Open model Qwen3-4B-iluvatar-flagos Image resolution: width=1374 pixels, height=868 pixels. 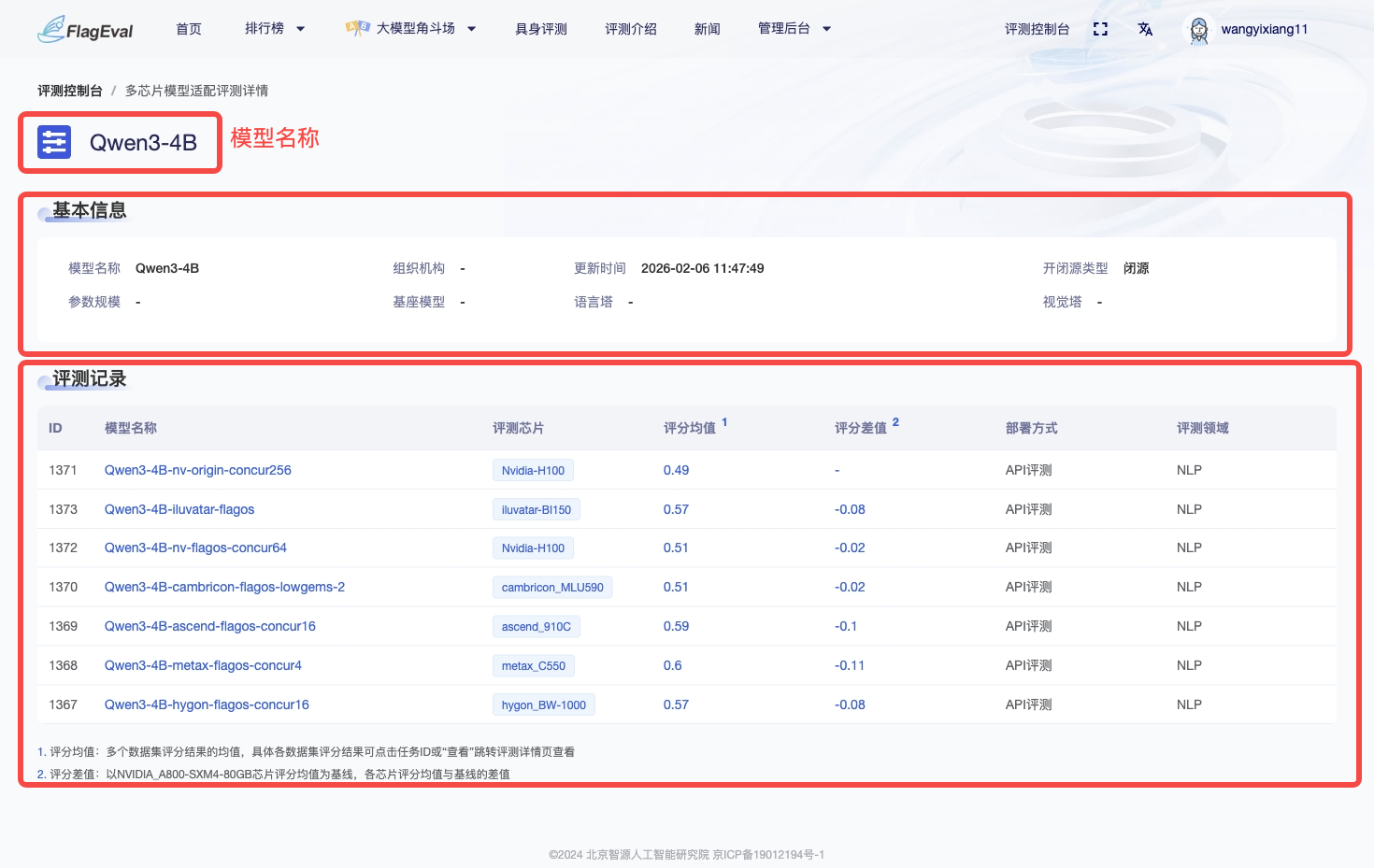(x=179, y=509)
